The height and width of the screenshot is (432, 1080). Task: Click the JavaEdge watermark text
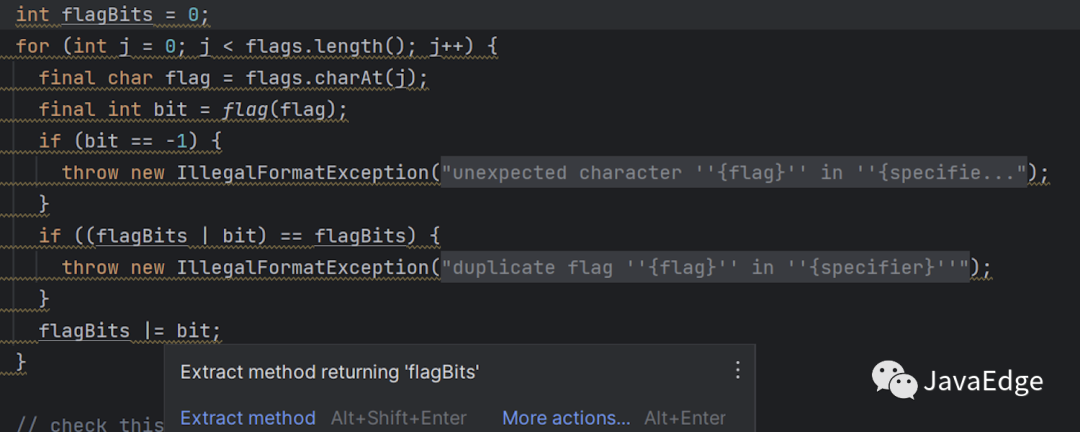(983, 381)
